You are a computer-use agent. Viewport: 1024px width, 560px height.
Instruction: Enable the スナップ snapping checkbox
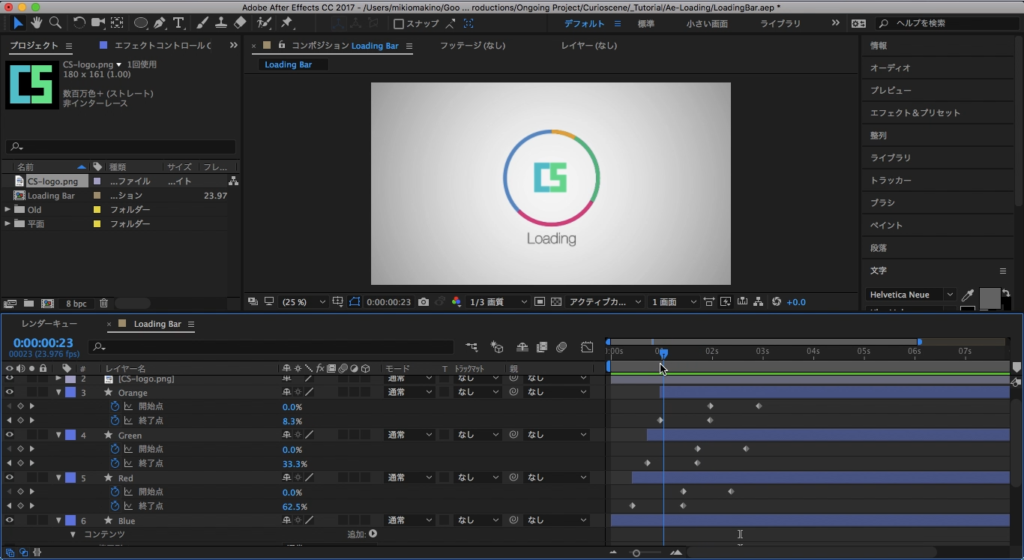400,24
